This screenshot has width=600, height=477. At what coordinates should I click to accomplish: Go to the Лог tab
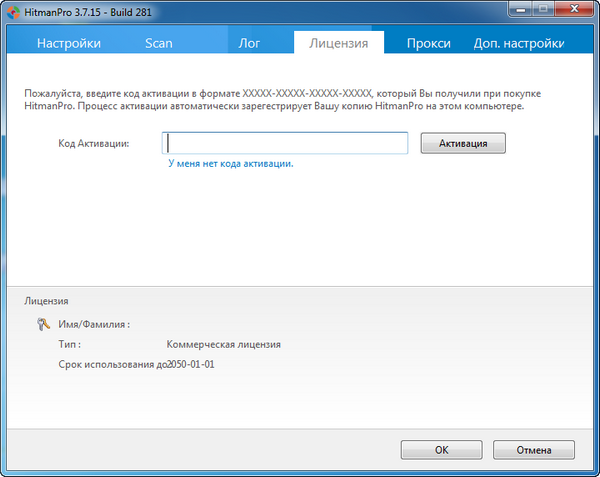tap(249, 43)
